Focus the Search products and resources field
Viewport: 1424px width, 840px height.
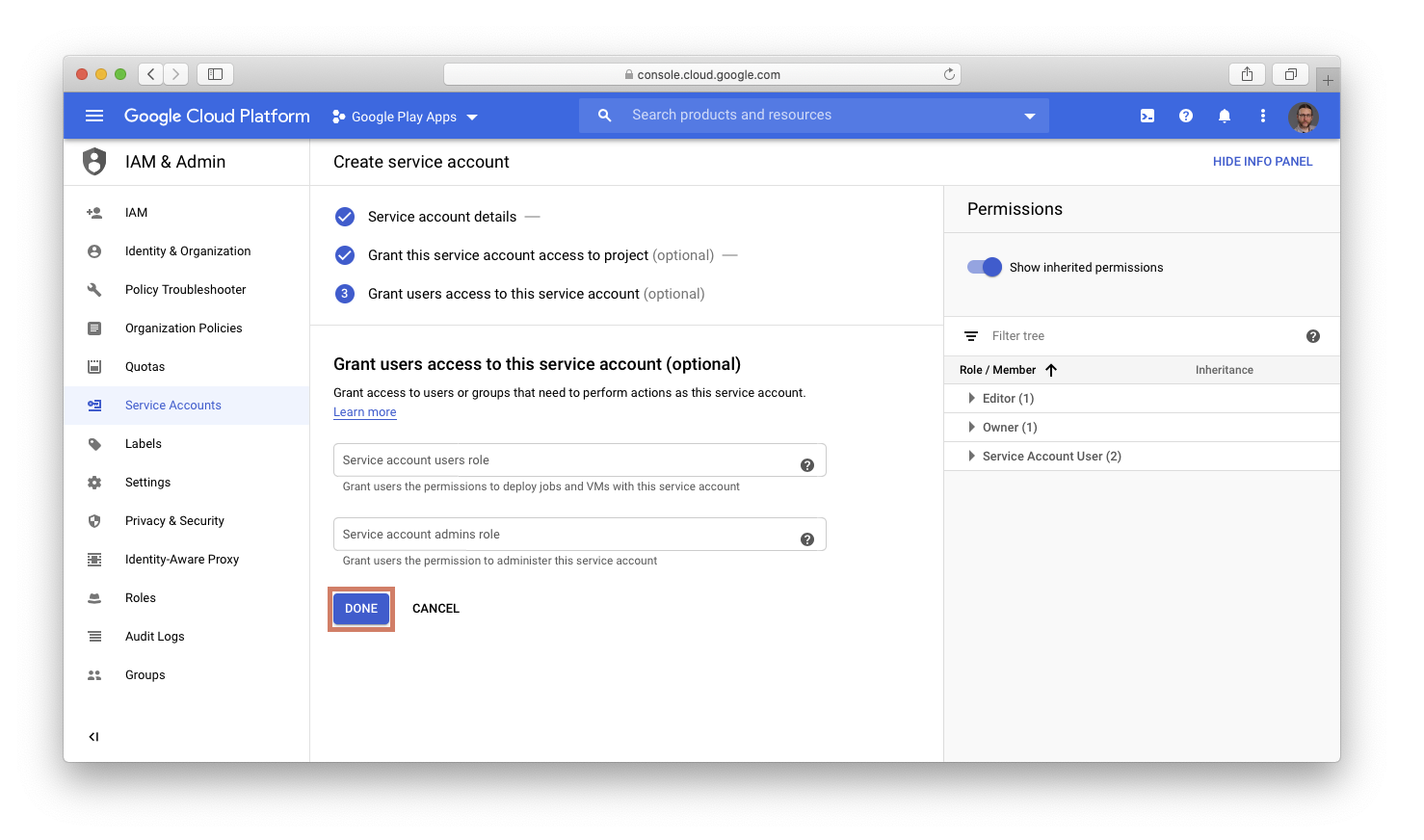tap(814, 116)
